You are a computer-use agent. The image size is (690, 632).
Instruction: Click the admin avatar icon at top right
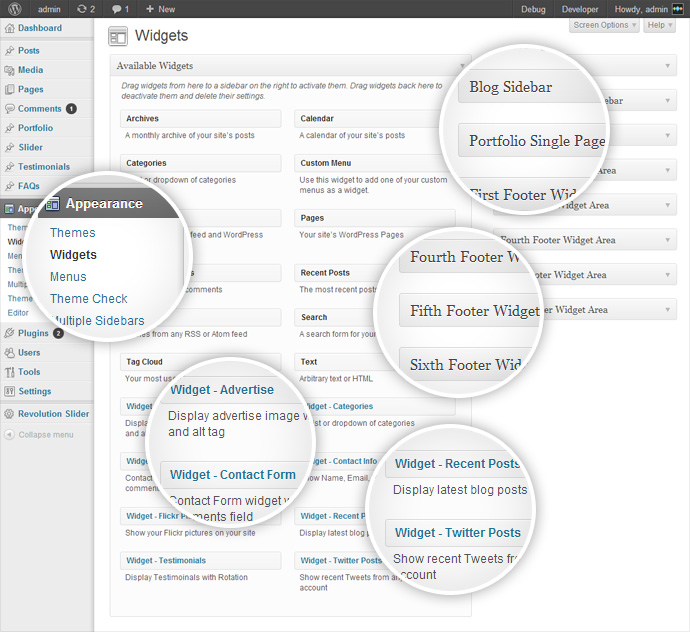tap(678, 9)
